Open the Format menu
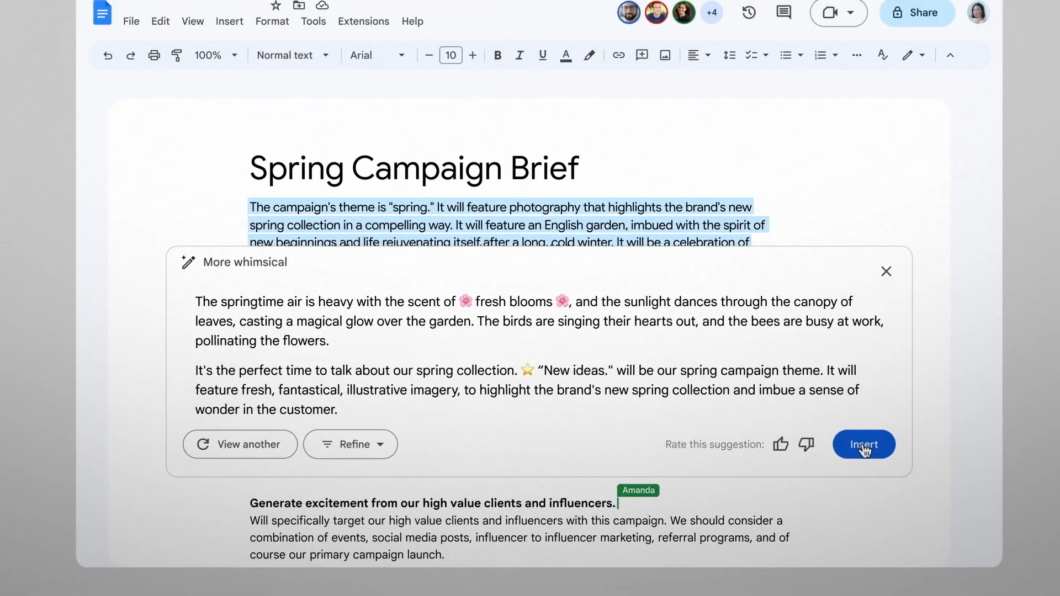The width and height of the screenshot is (1060, 596). coord(272,21)
